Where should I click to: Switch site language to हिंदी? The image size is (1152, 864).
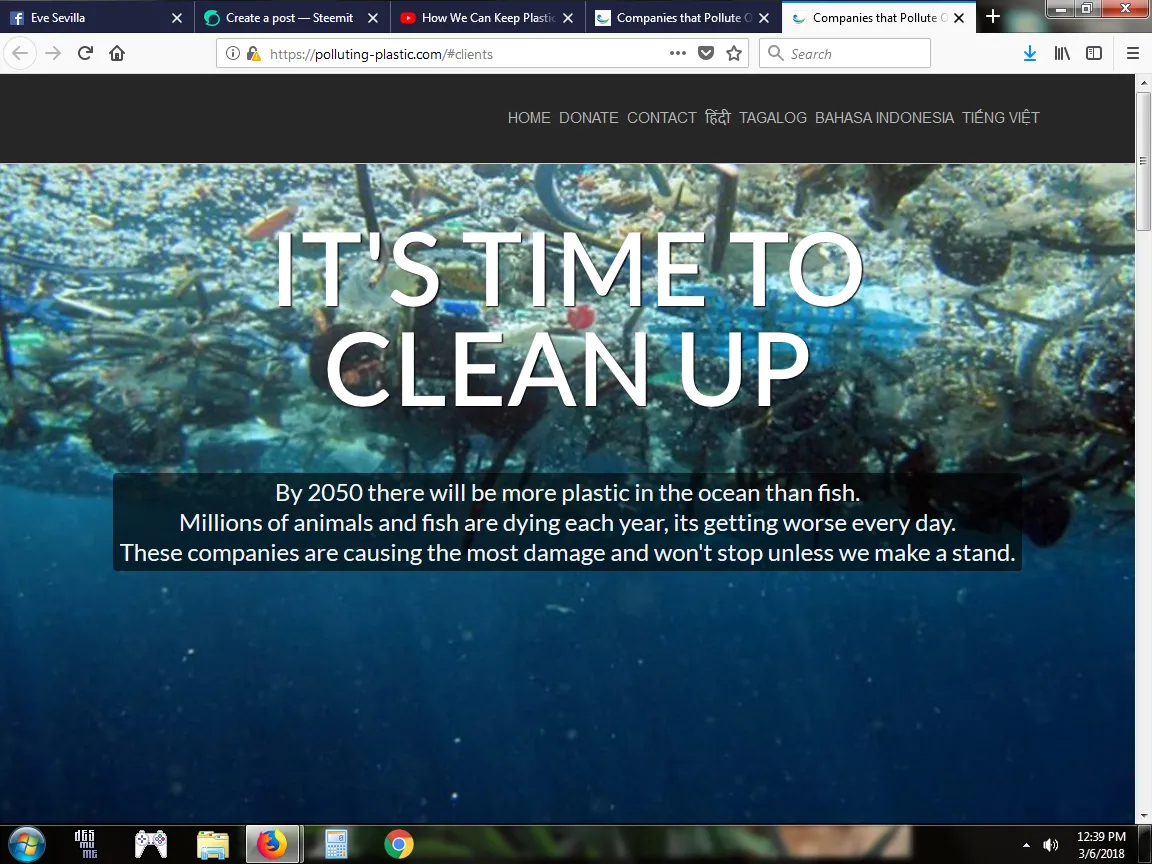[x=718, y=118]
